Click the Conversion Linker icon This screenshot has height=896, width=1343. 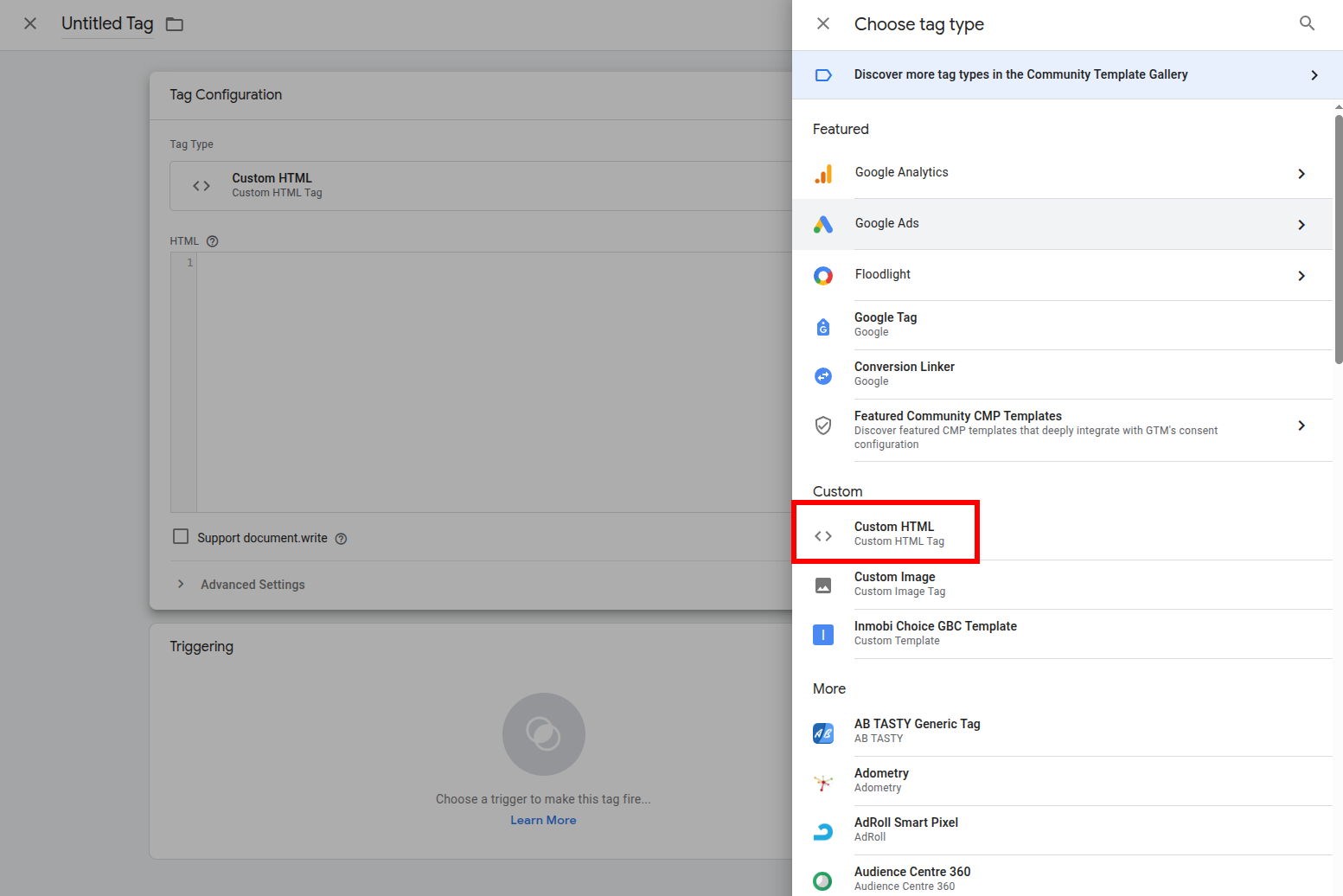tap(823, 375)
